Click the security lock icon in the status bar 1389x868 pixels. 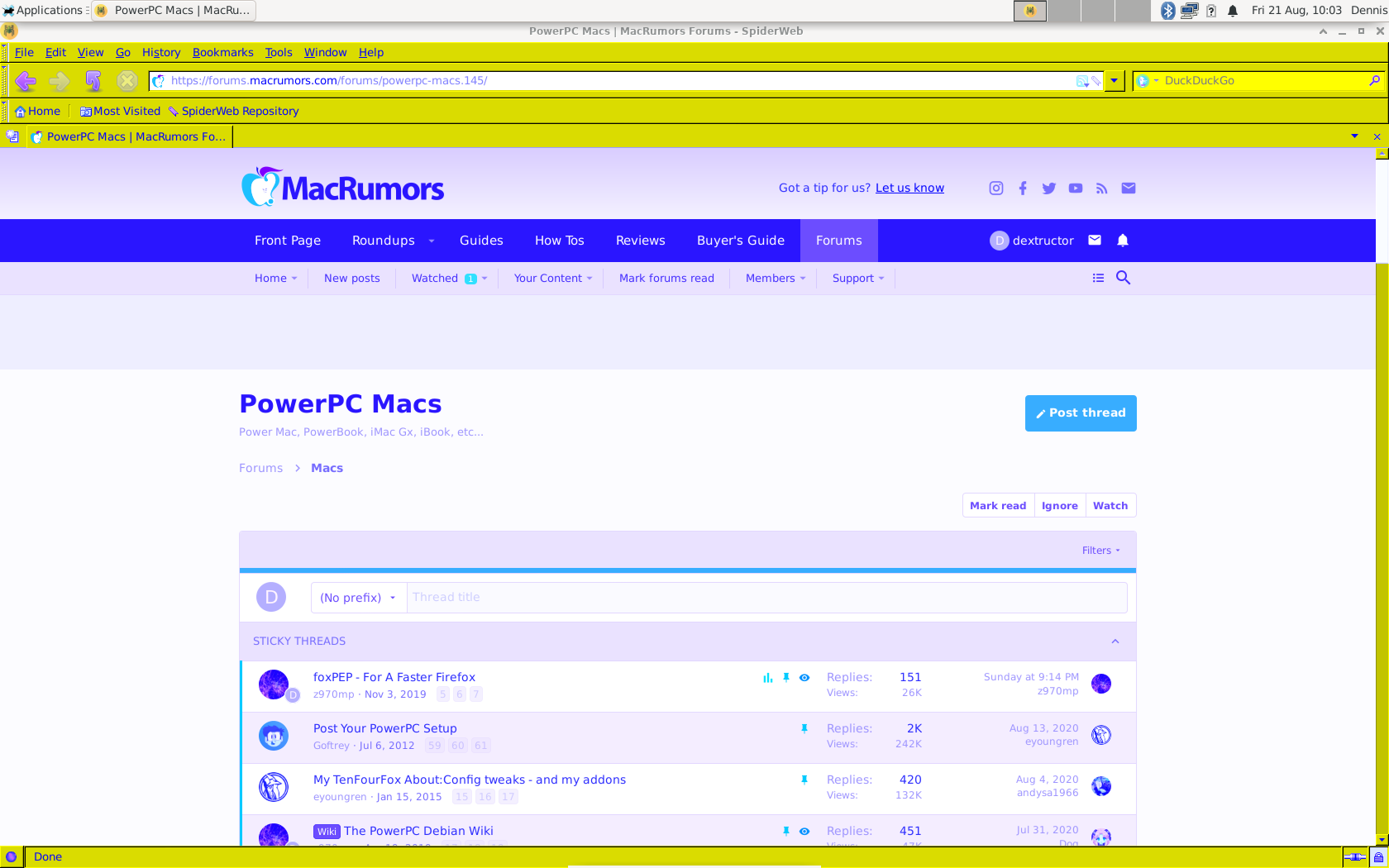point(1378,857)
